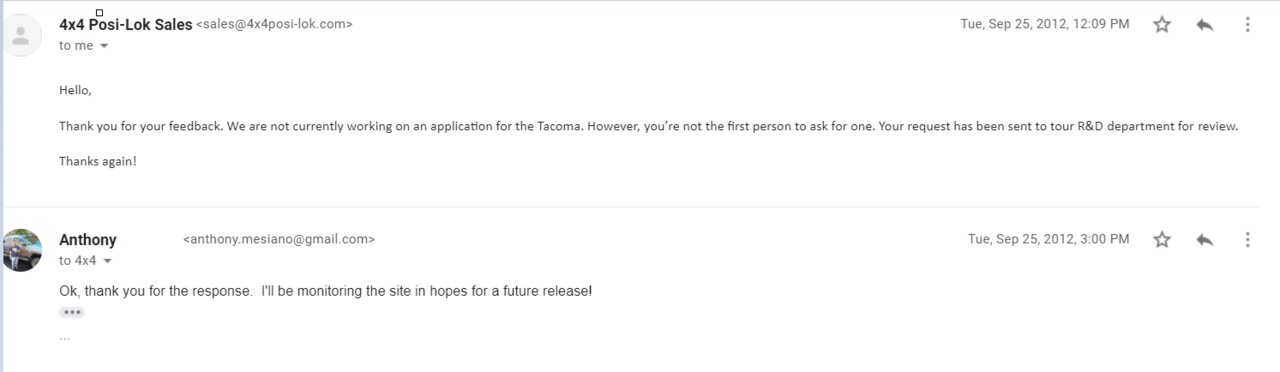Click the trailing dots below Anthony's reply
1280x372 pixels.
[x=65, y=338]
